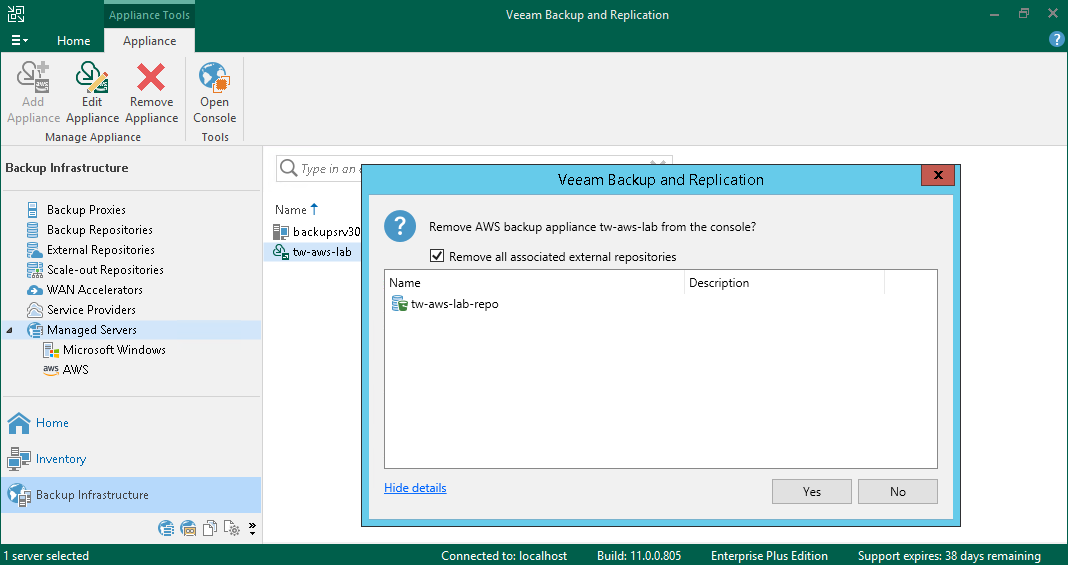Click Storage Infrastructure nav strip icon
The image size is (1068, 565).
[166, 528]
